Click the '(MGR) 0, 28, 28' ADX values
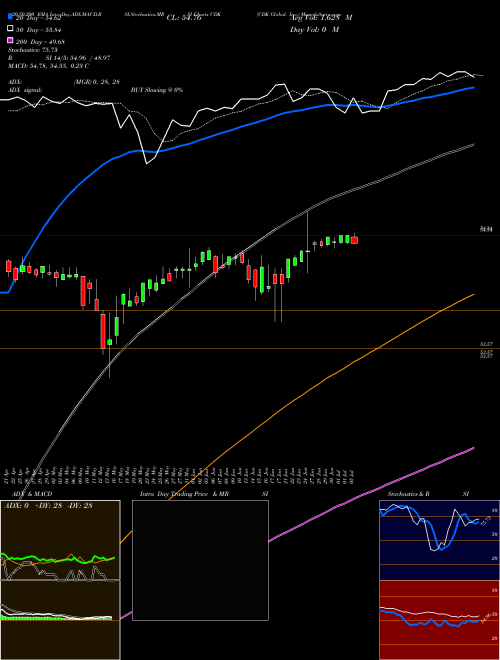The width and height of the screenshot is (500, 660). (97, 82)
